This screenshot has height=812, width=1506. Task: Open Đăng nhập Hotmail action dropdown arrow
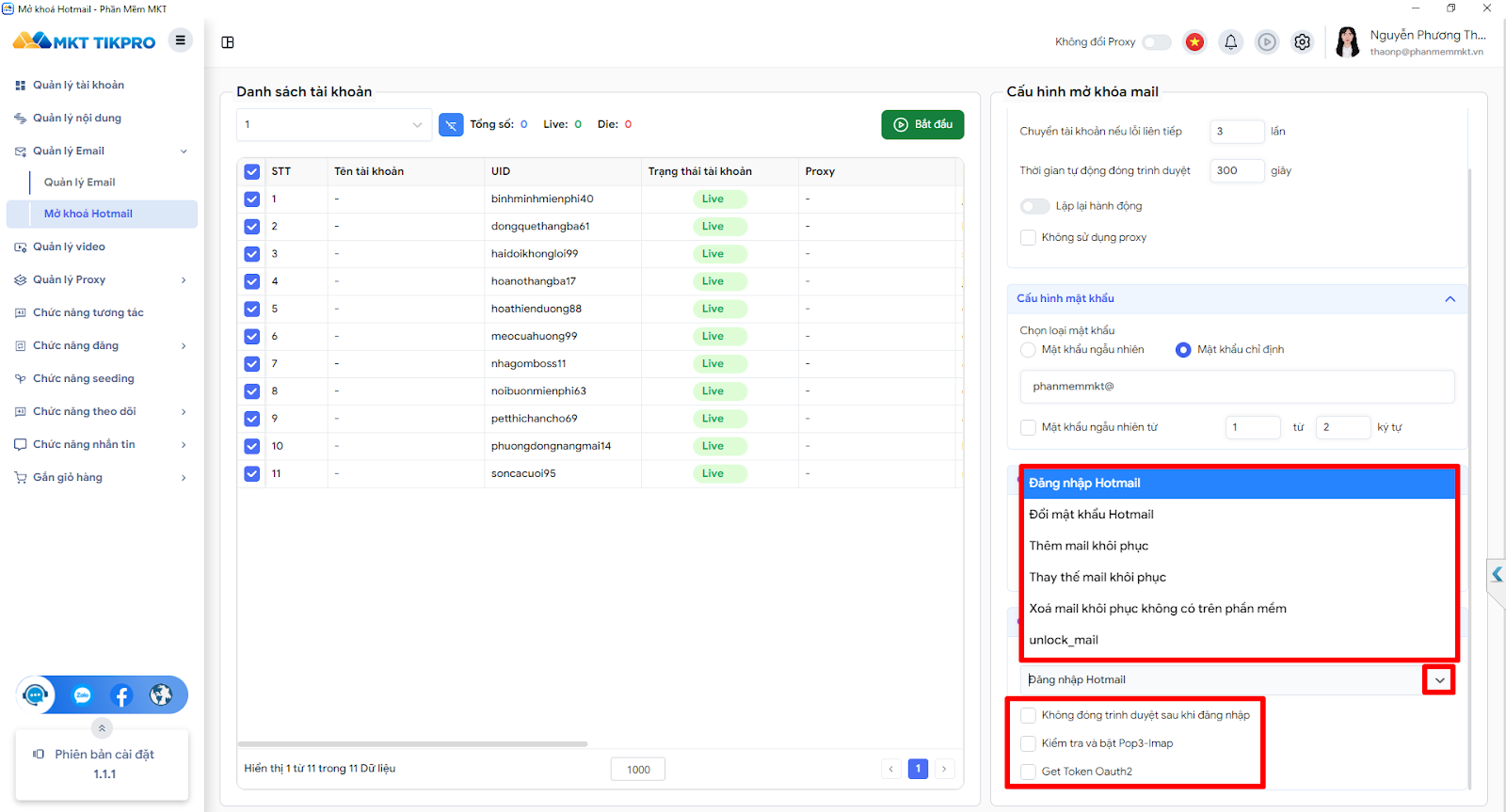tap(1439, 680)
